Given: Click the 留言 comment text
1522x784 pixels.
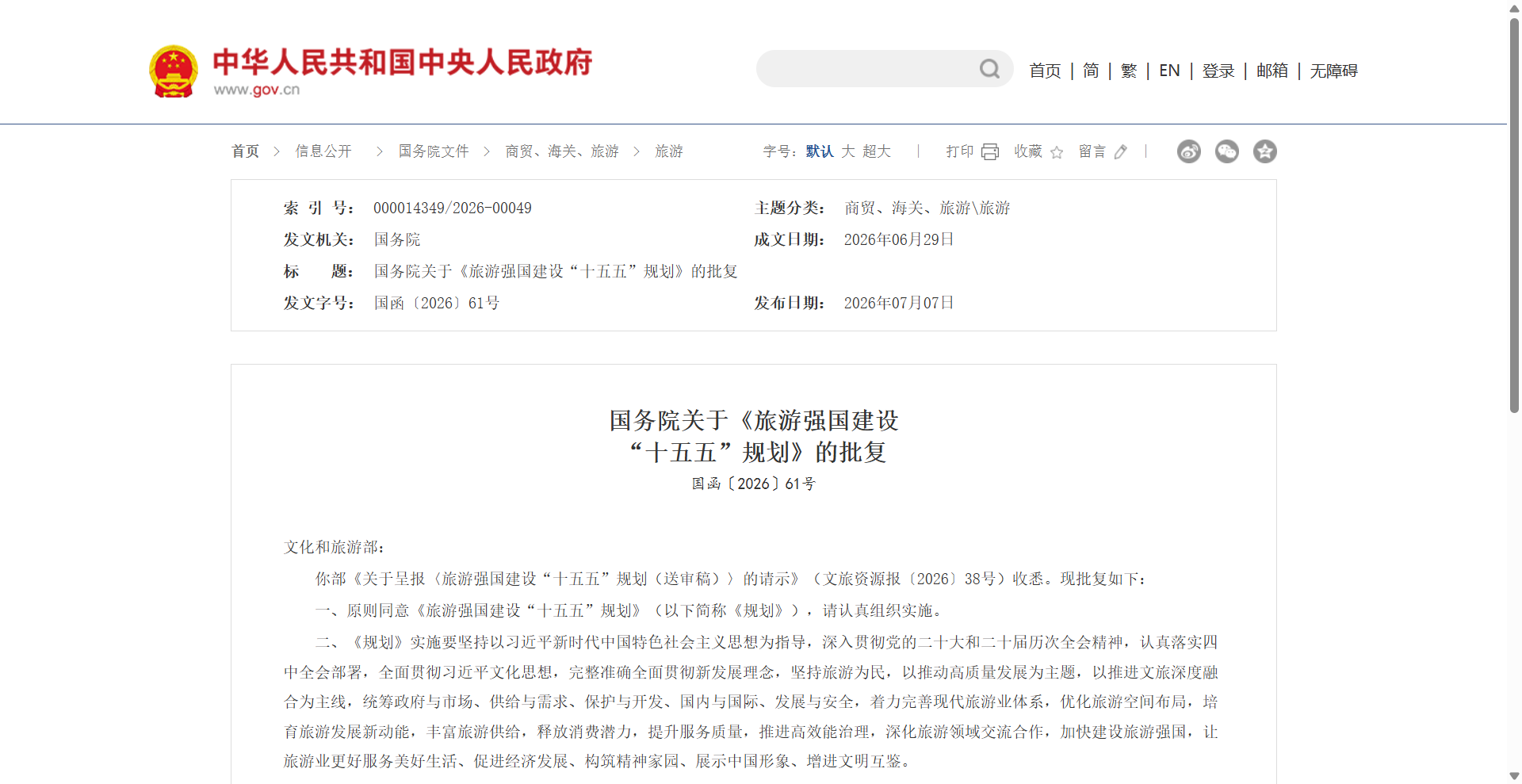Looking at the screenshot, I should pyautogui.click(x=1092, y=151).
